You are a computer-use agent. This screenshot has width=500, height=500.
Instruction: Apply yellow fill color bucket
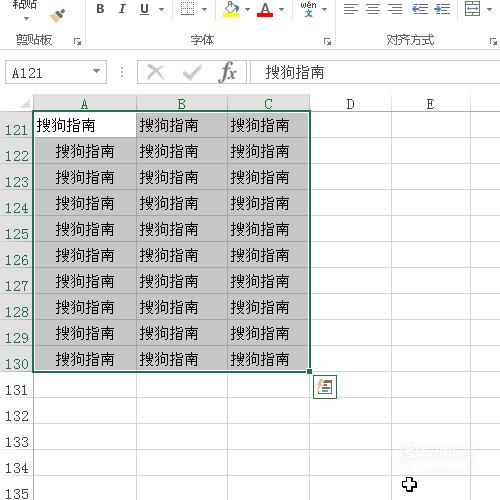click(x=232, y=9)
